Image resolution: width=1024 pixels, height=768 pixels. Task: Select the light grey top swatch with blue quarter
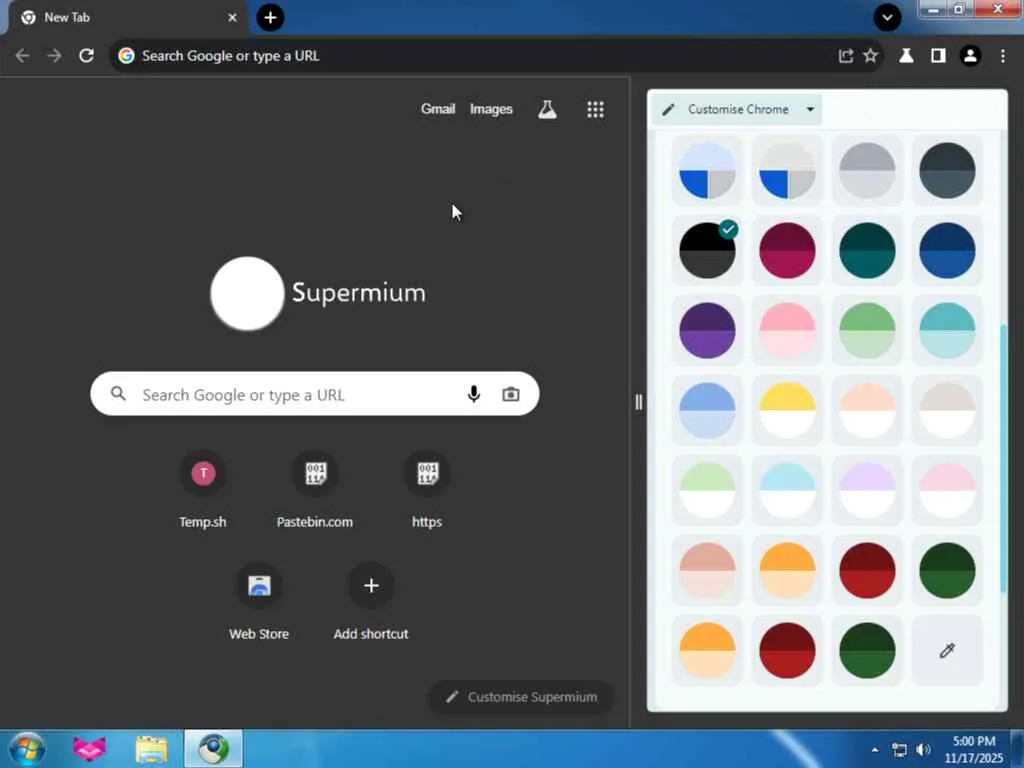pos(787,170)
